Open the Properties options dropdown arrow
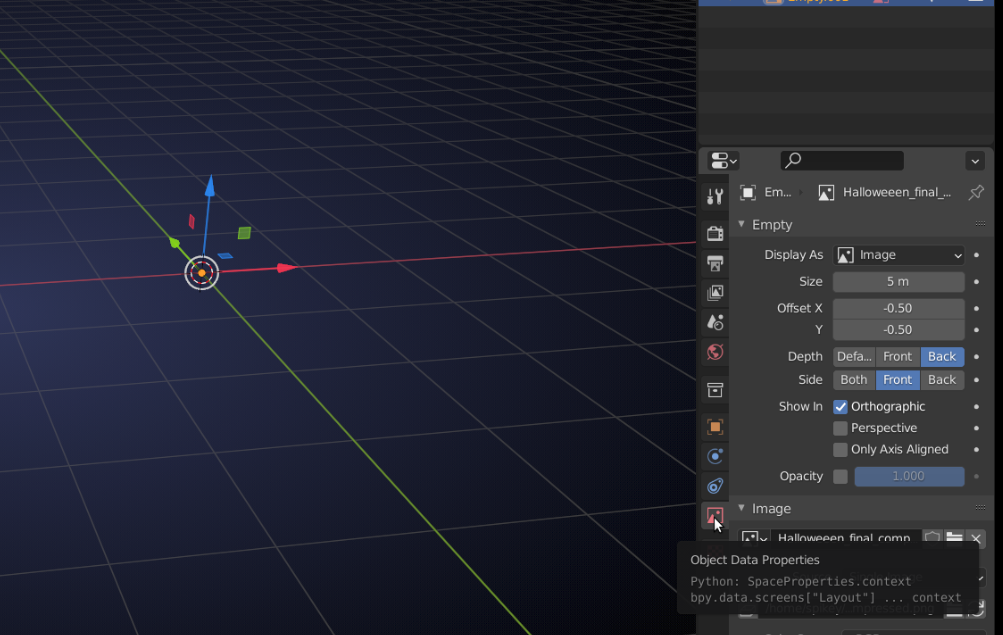Viewport: 1003px width, 635px height. (975, 161)
